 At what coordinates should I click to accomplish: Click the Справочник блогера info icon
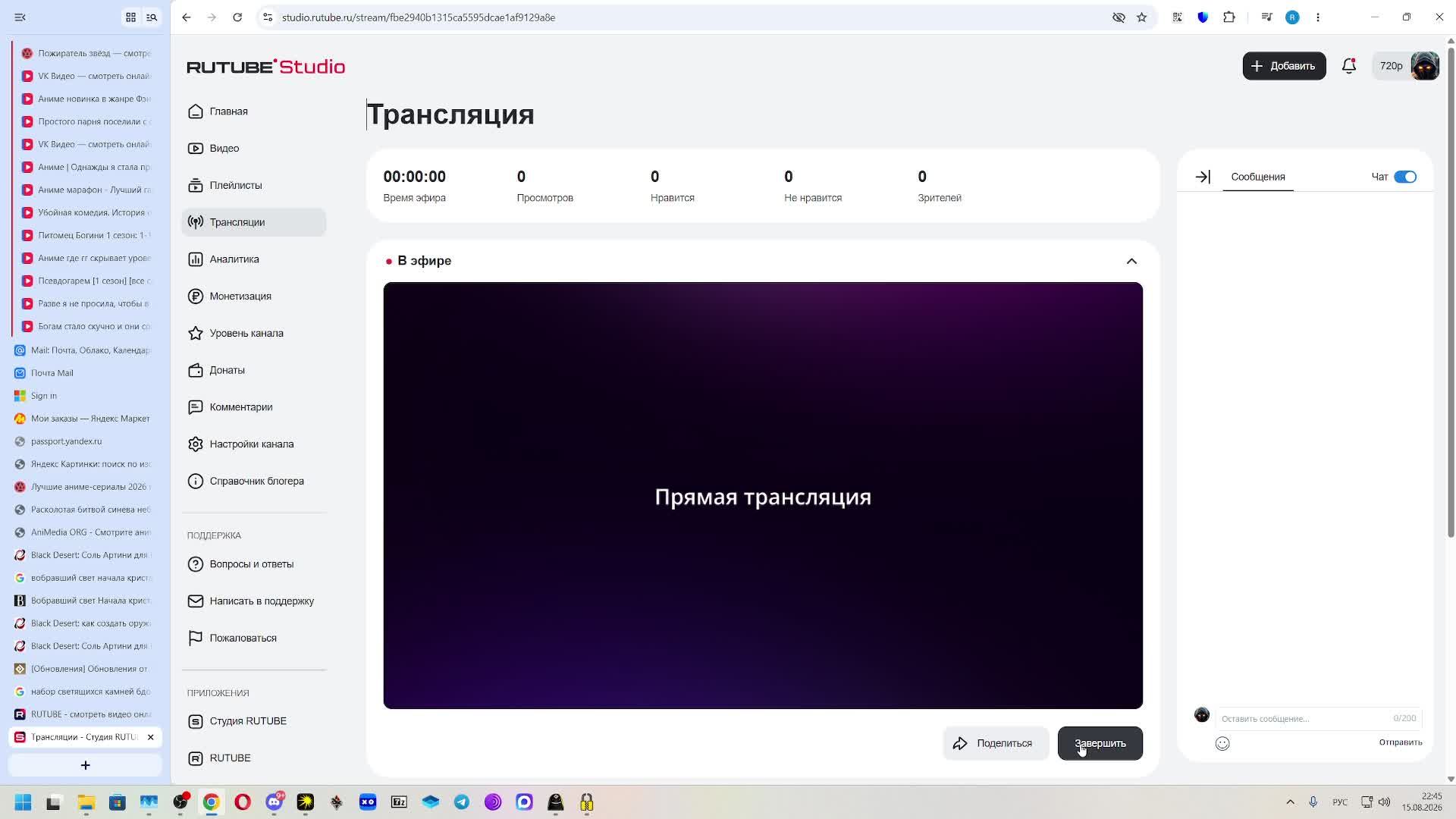click(196, 482)
